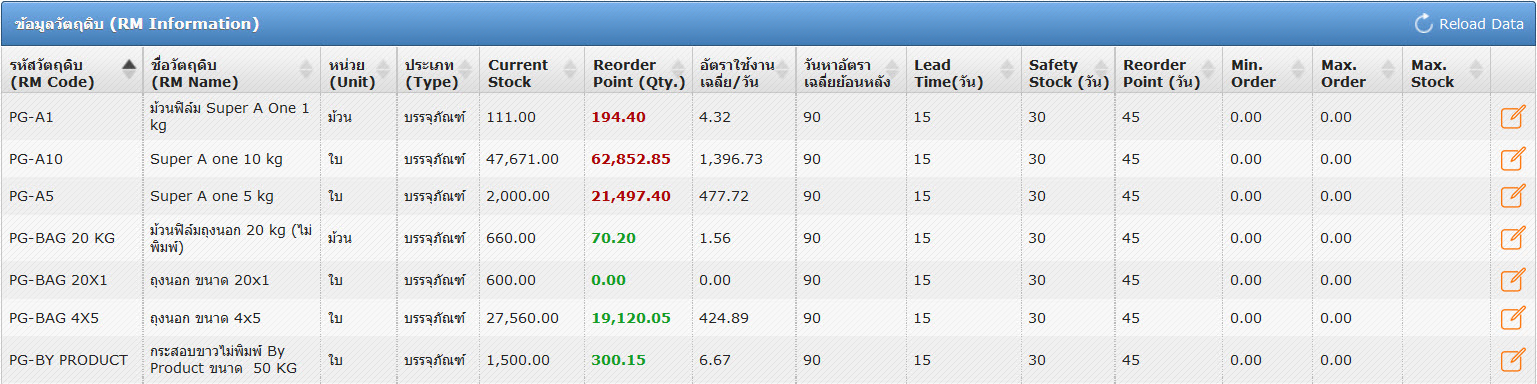The width and height of the screenshot is (1537, 384).
Task: Click green reorder value 300.15
Action: (x=619, y=360)
